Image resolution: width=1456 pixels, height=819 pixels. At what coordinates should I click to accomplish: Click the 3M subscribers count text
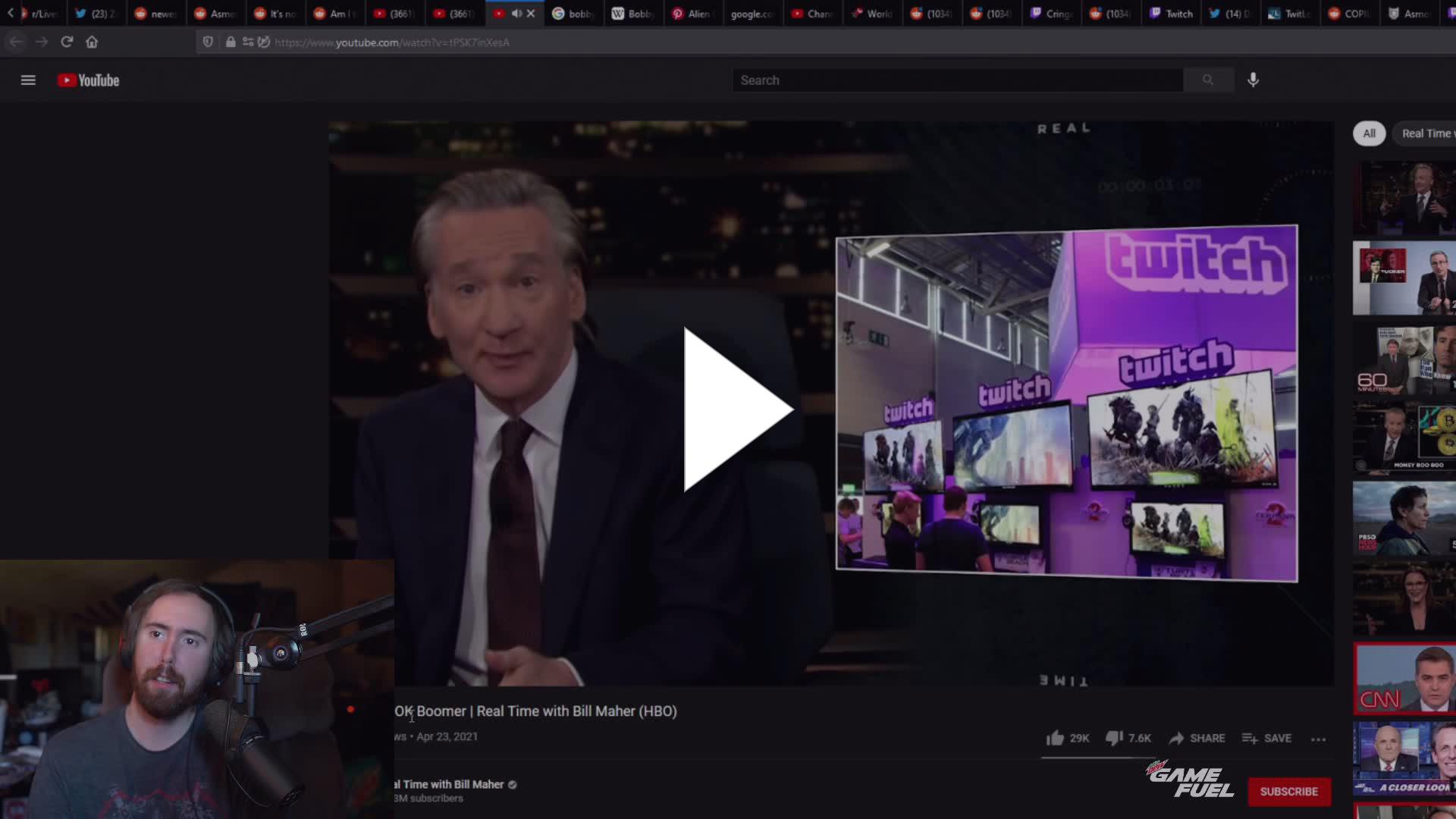(x=428, y=799)
